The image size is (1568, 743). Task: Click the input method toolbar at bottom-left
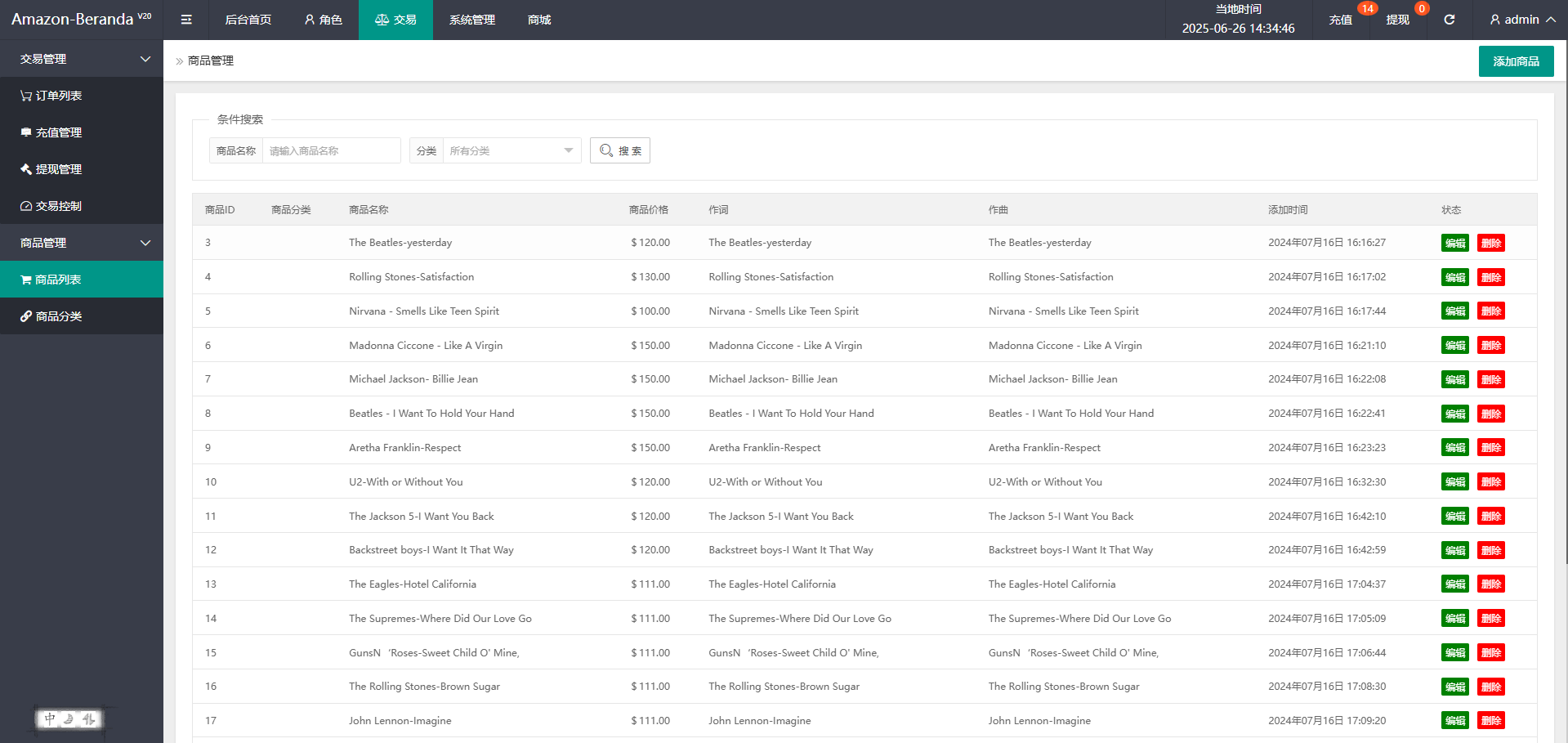(x=69, y=719)
